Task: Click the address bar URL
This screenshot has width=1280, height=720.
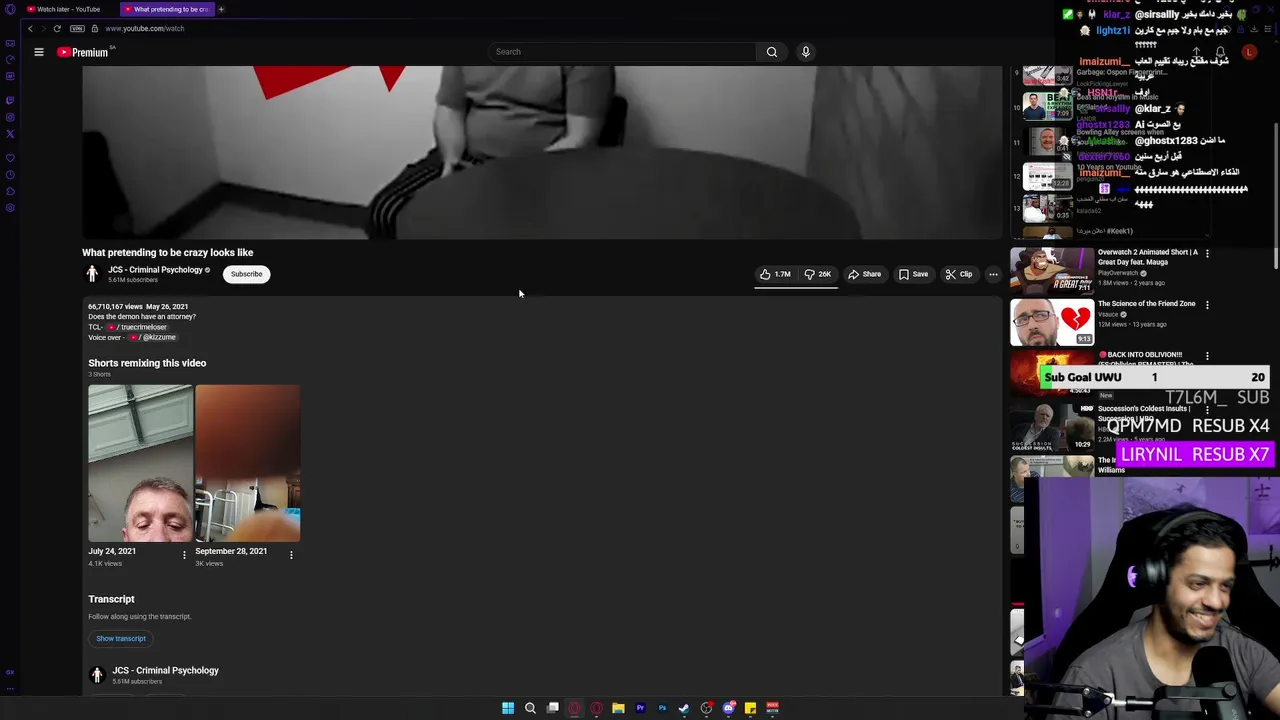Action: point(145,28)
